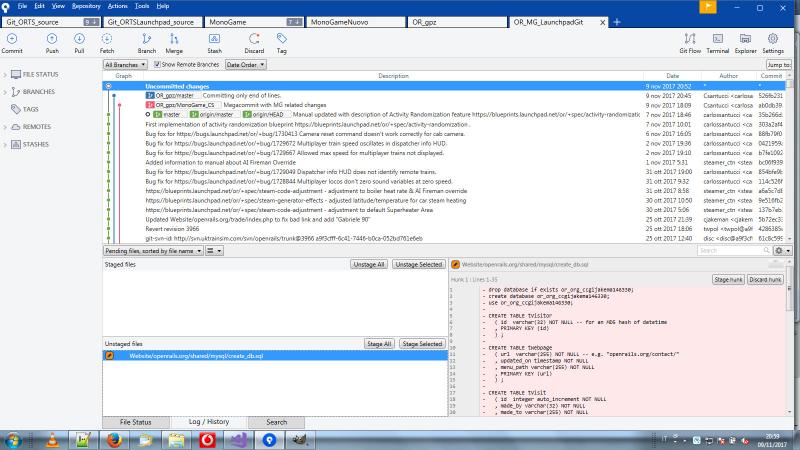Open the Settings gear
Screen dimensions: 800x450
pyautogui.click(x=773, y=43)
